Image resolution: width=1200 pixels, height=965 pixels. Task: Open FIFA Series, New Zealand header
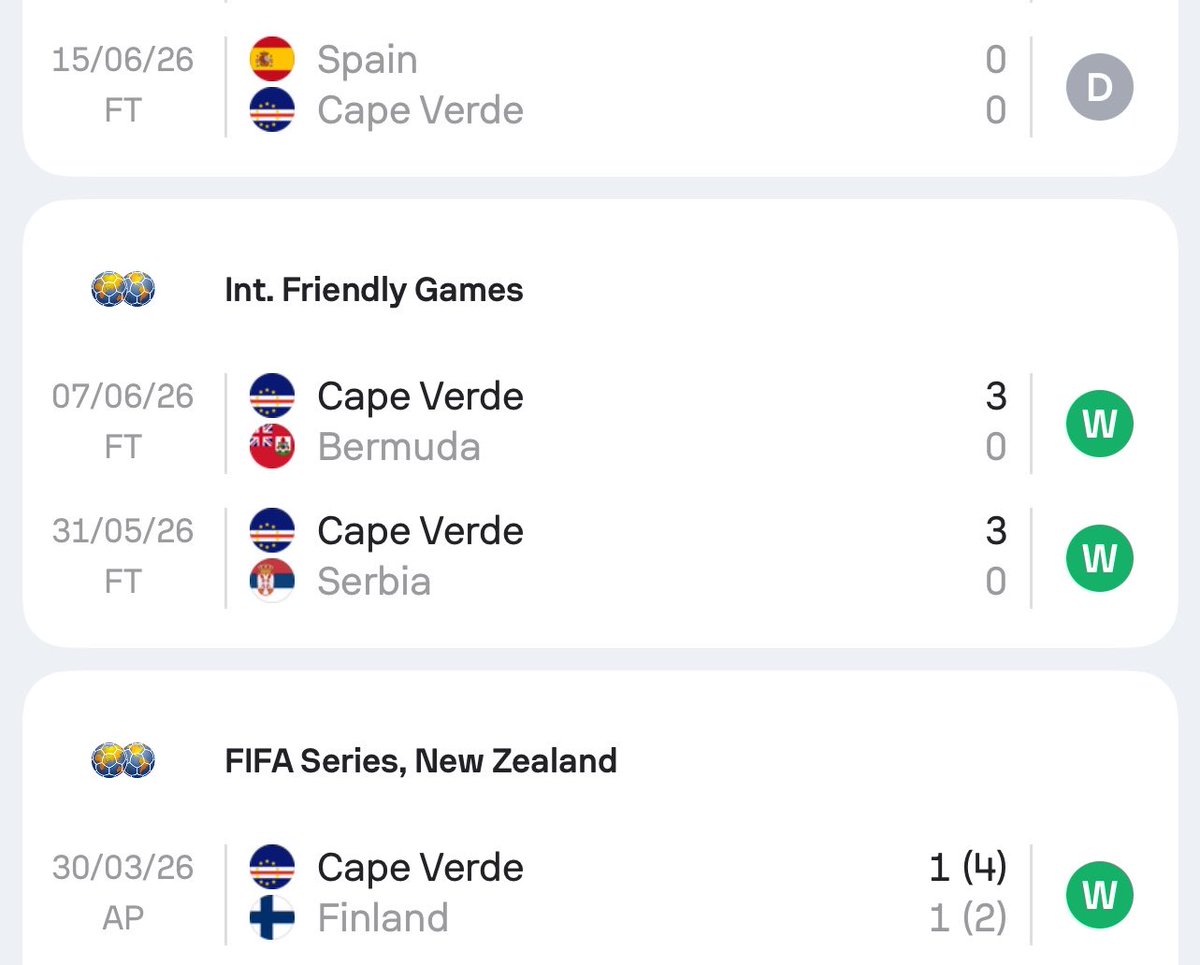point(421,761)
